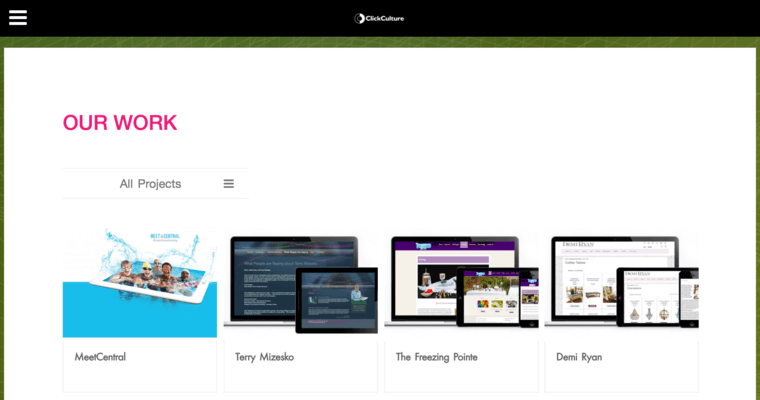Select the Demi Ryan project title

[x=579, y=357]
